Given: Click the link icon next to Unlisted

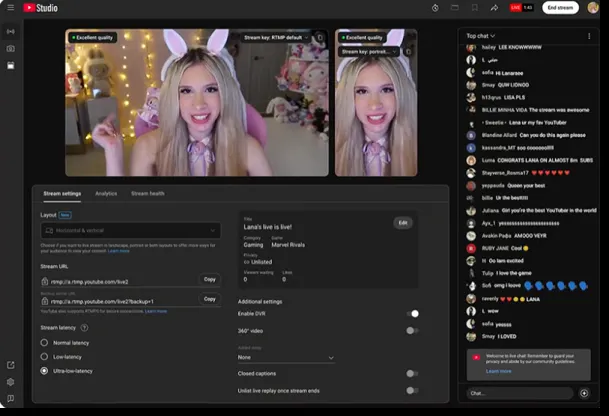Looking at the screenshot, I should coord(246,262).
